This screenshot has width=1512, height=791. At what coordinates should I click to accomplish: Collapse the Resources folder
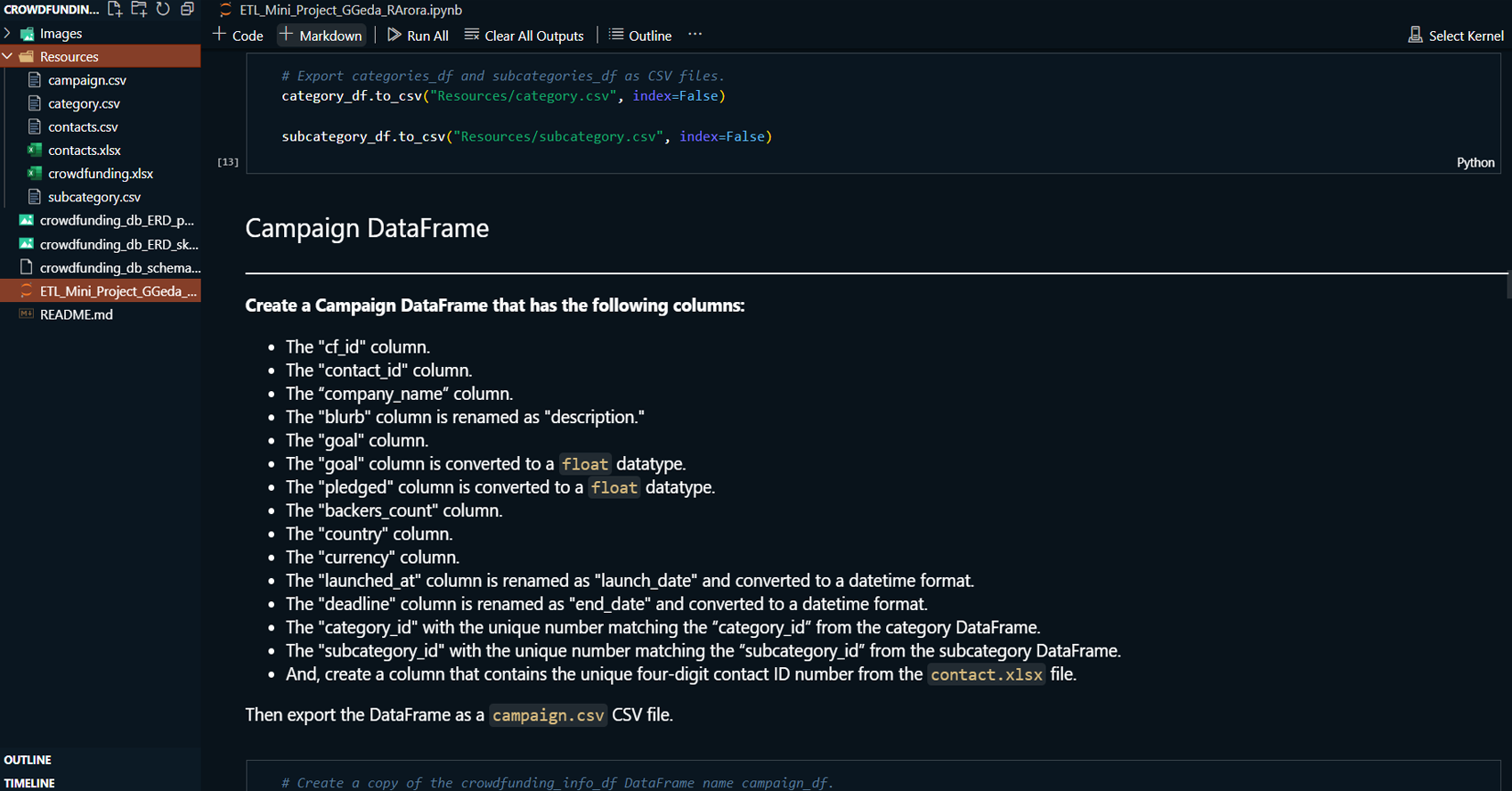pos(69,57)
